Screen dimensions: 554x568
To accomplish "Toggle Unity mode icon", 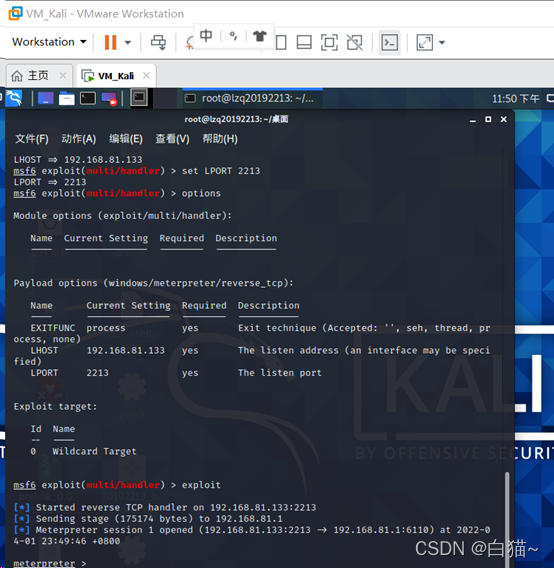I will (355, 42).
